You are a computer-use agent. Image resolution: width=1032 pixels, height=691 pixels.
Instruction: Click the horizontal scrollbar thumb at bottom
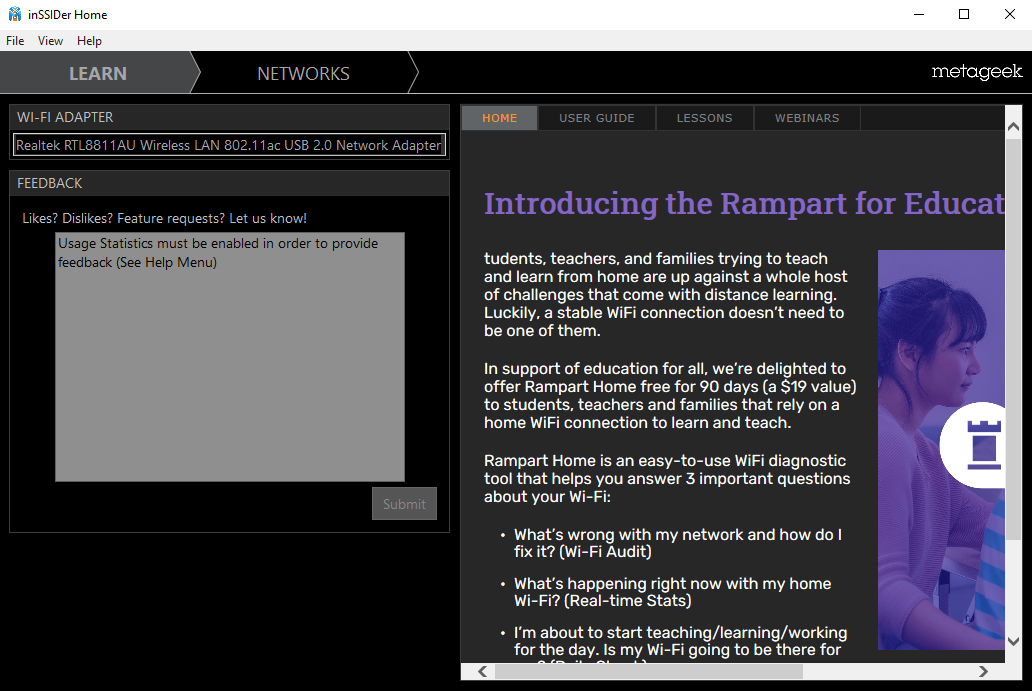click(648, 672)
